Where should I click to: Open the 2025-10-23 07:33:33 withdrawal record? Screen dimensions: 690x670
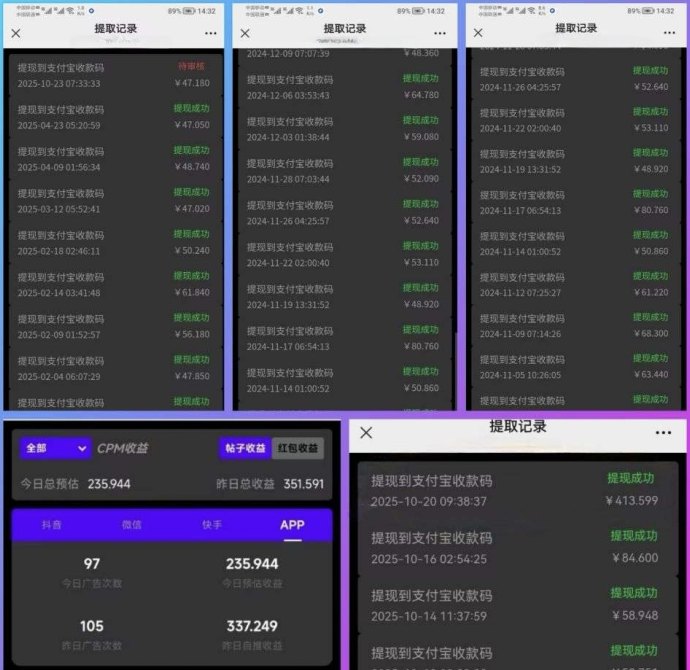tap(114, 75)
